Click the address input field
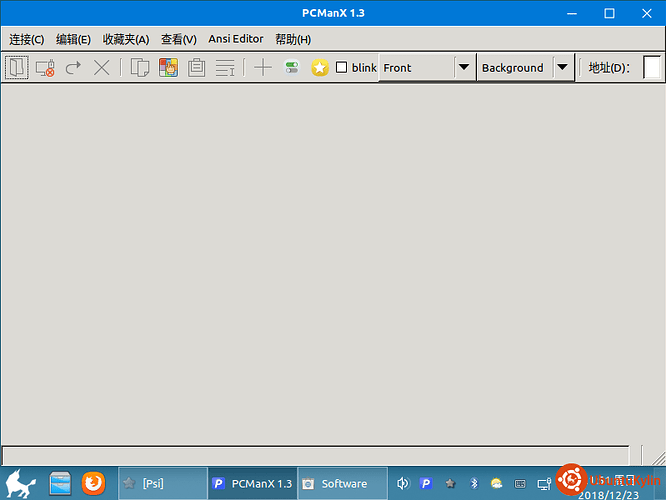Viewport: 666px width, 500px height. pos(652,68)
